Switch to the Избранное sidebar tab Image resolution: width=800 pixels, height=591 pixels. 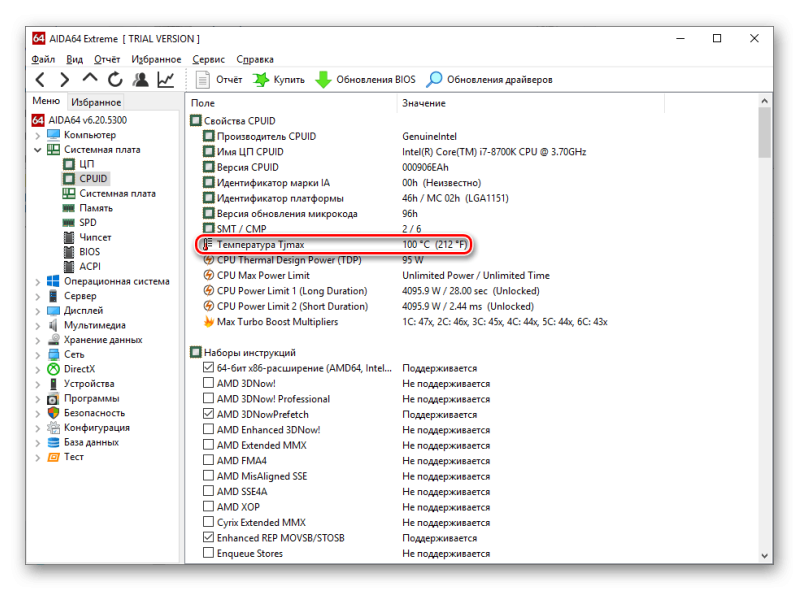pyautogui.click(x=96, y=102)
